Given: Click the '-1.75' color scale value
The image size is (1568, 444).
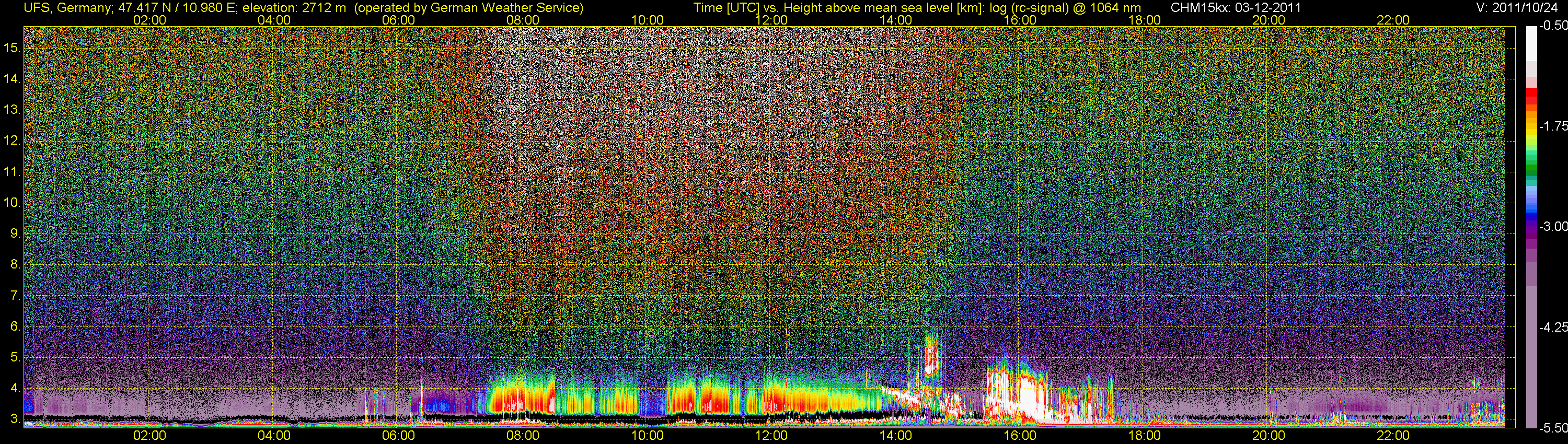Looking at the screenshot, I should tap(1553, 126).
